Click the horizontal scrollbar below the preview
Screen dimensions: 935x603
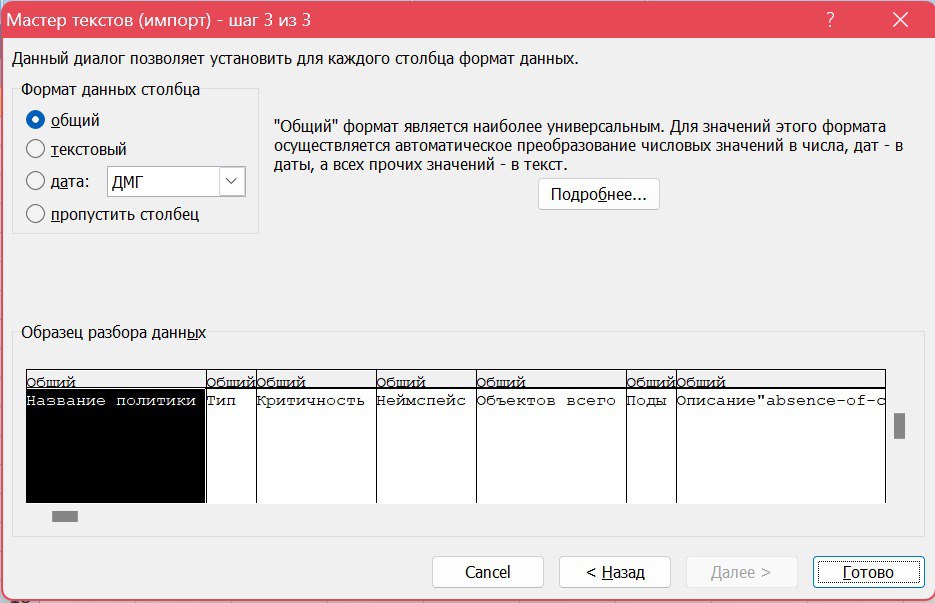[64, 517]
